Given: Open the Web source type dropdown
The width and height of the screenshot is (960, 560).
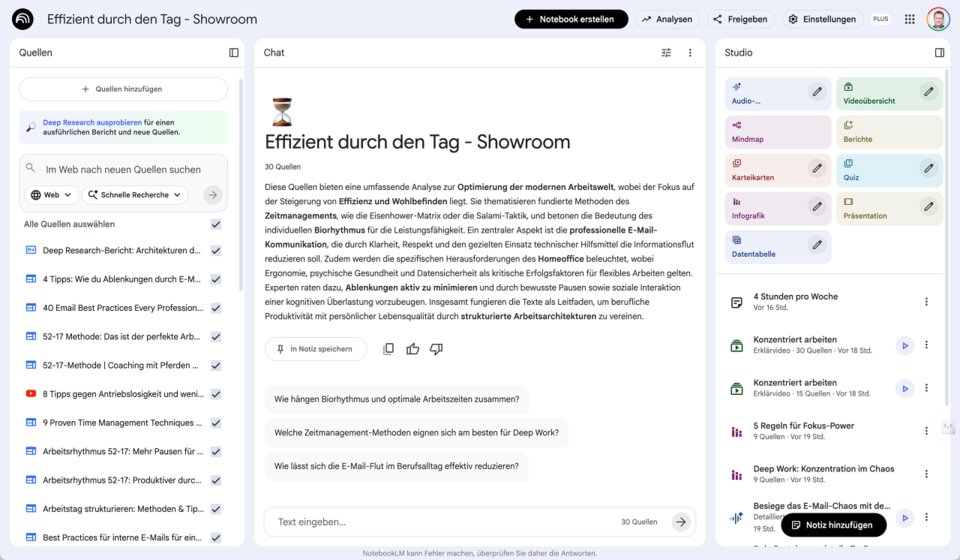Looking at the screenshot, I should [x=51, y=195].
